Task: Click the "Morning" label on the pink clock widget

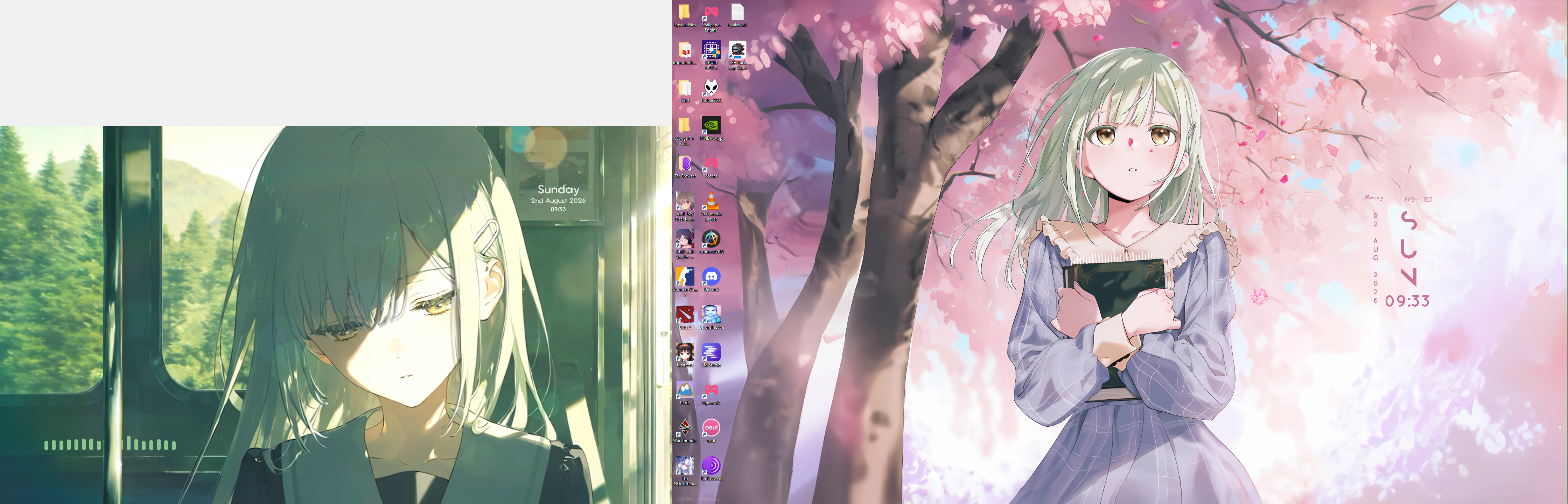Action: click(1373, 198)
